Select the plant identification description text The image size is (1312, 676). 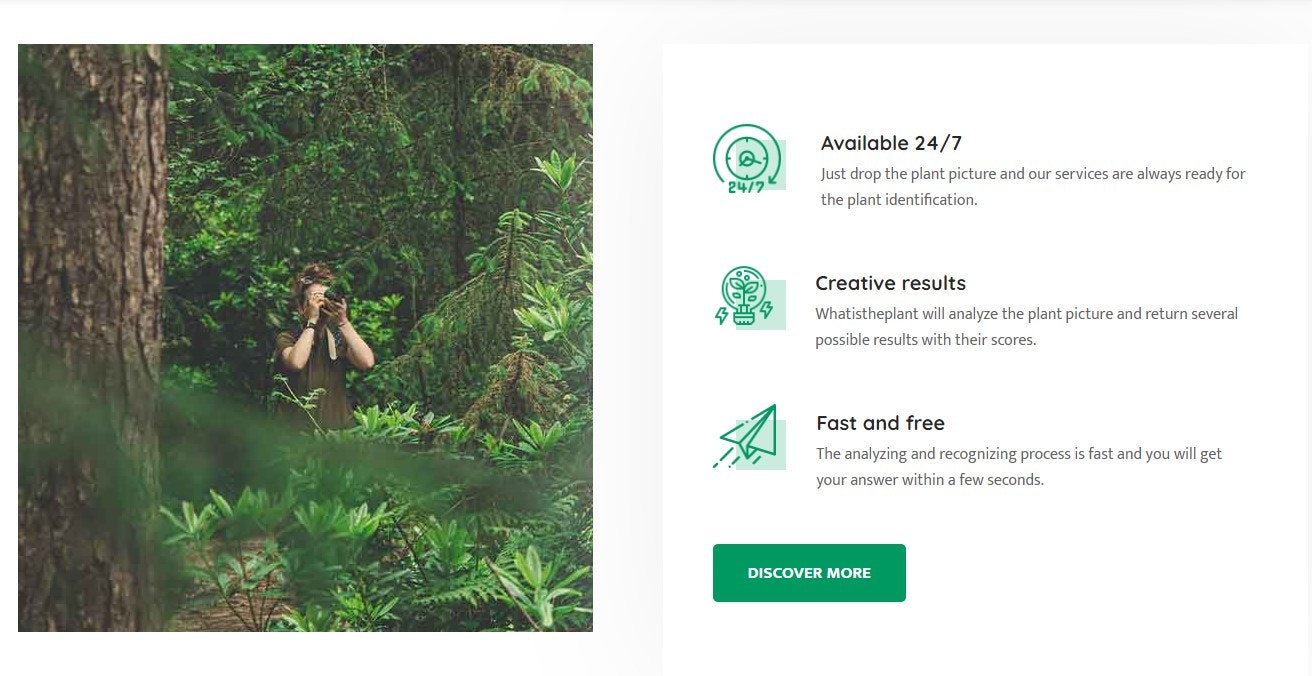pos(1030,186)
